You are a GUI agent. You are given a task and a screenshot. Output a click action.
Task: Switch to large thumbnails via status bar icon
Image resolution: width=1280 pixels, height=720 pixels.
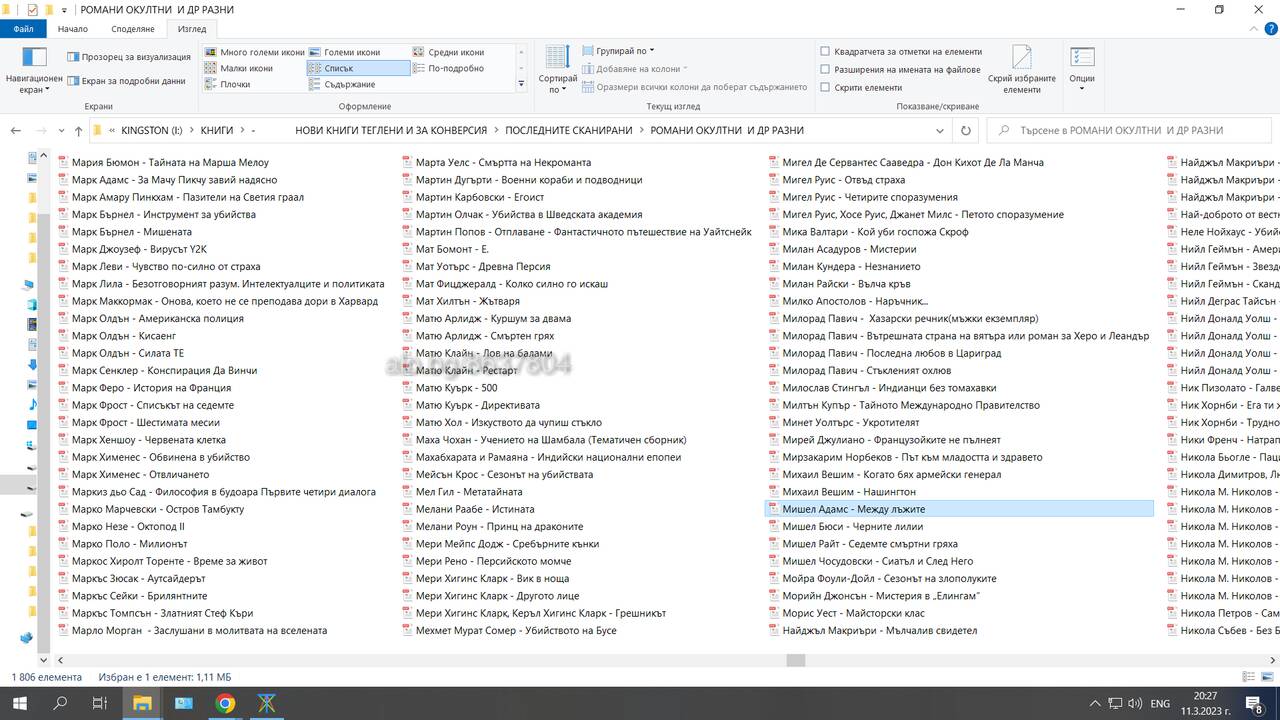point(1268,677)
